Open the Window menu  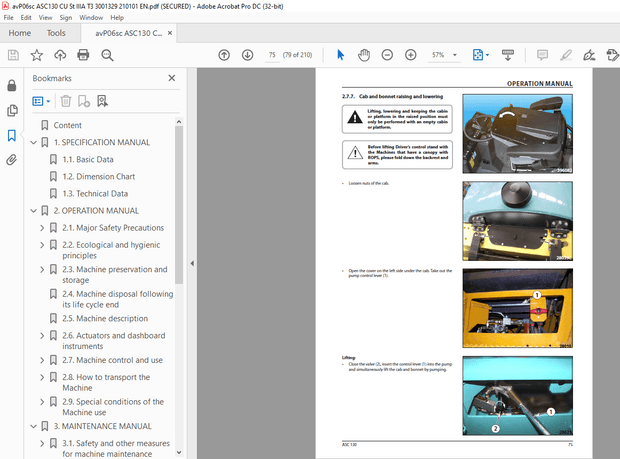(x=91, y=17)
